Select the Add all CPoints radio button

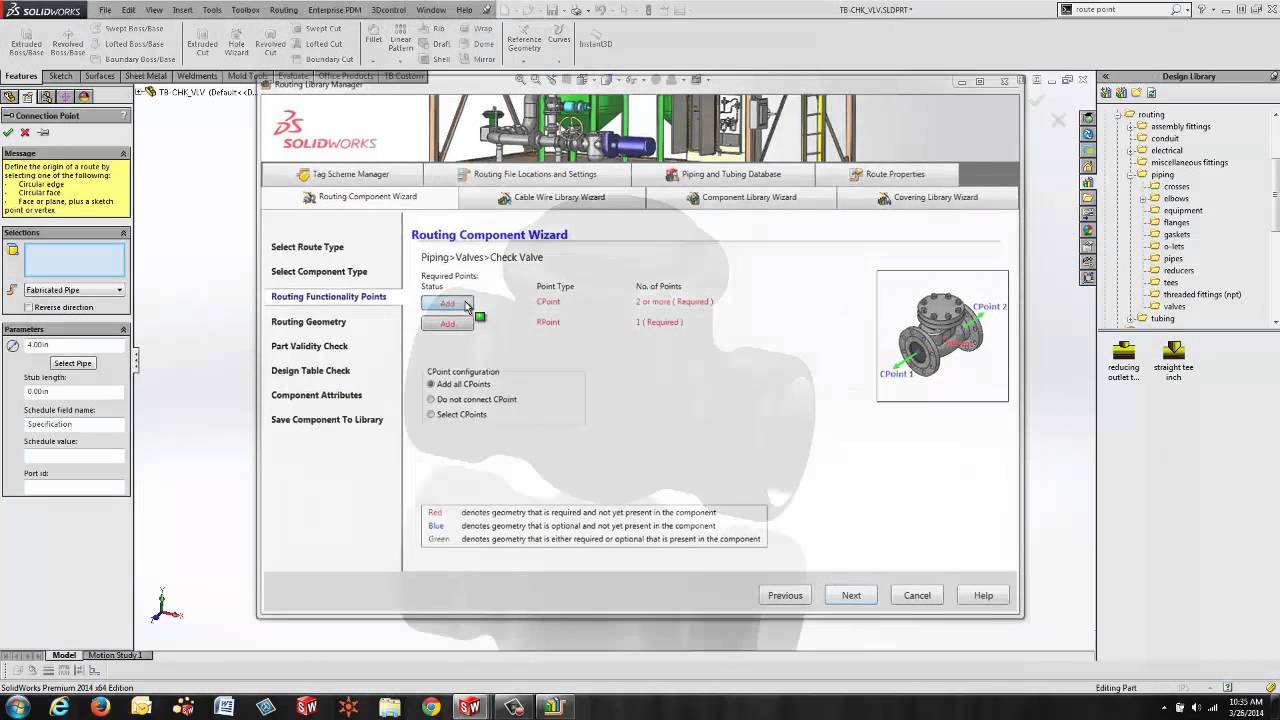(431, 384)
